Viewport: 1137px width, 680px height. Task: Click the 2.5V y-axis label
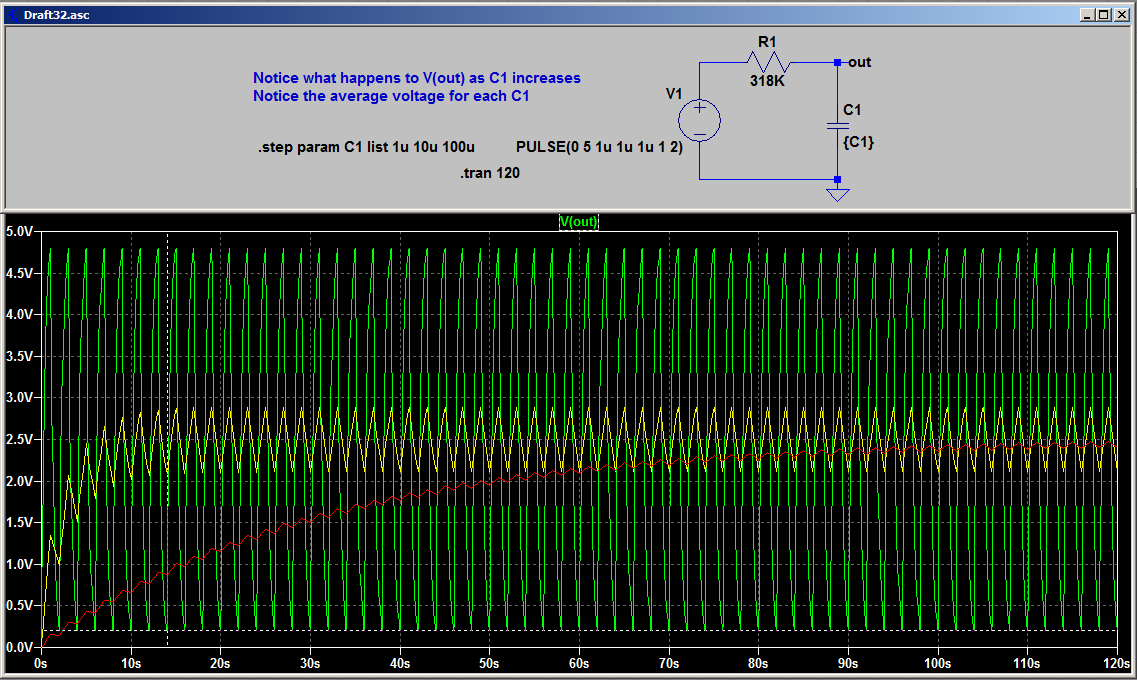pos(19,439)
